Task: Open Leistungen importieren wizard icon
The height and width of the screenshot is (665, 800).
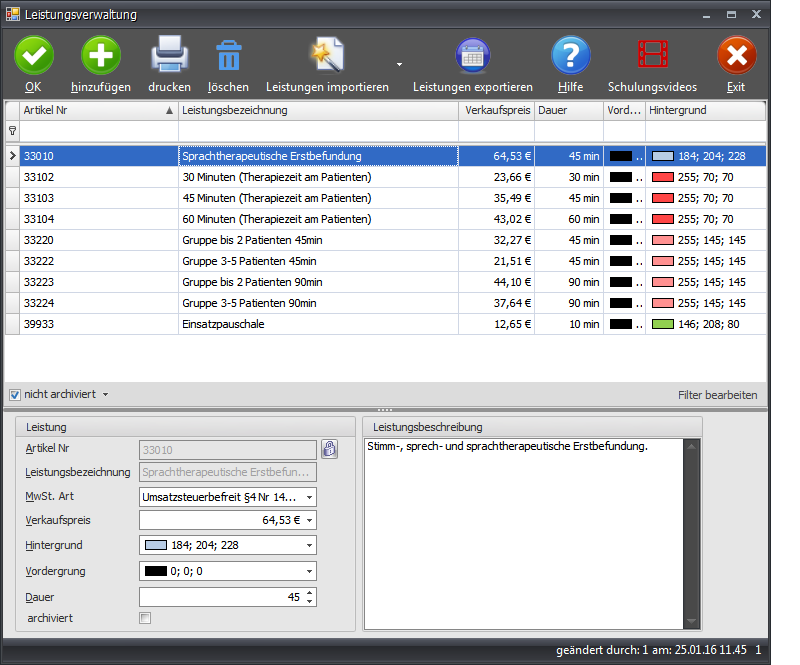Action: (327, 55)
